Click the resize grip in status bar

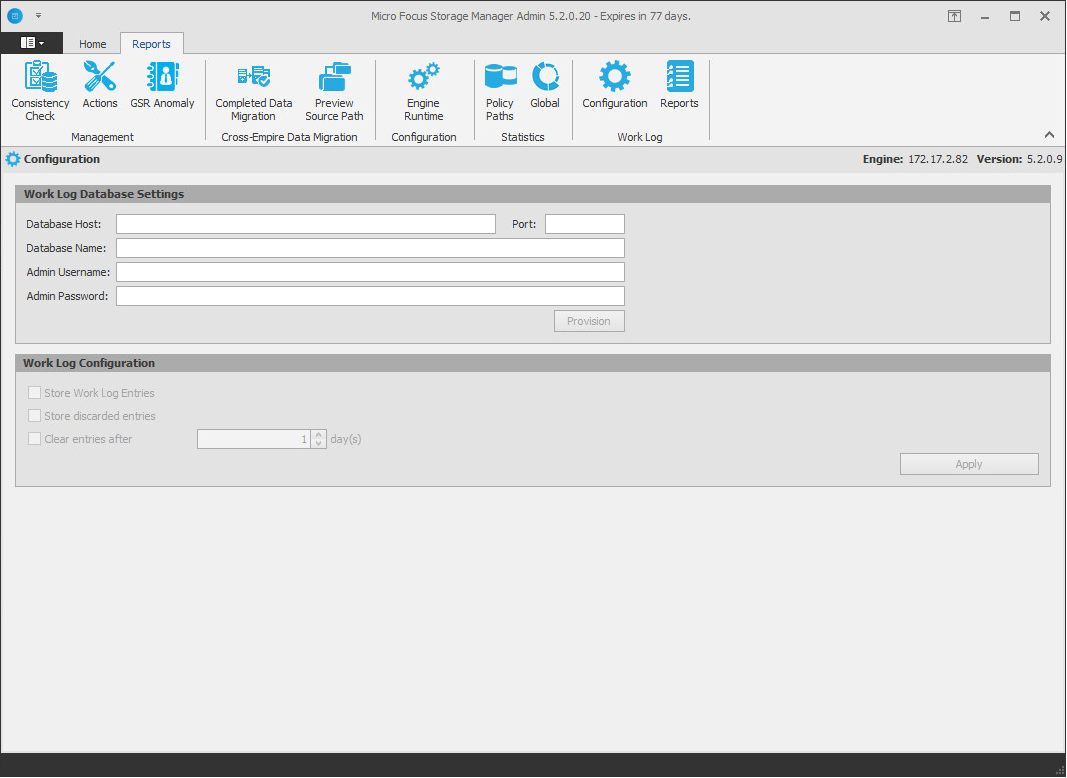tap(1060, 771)
